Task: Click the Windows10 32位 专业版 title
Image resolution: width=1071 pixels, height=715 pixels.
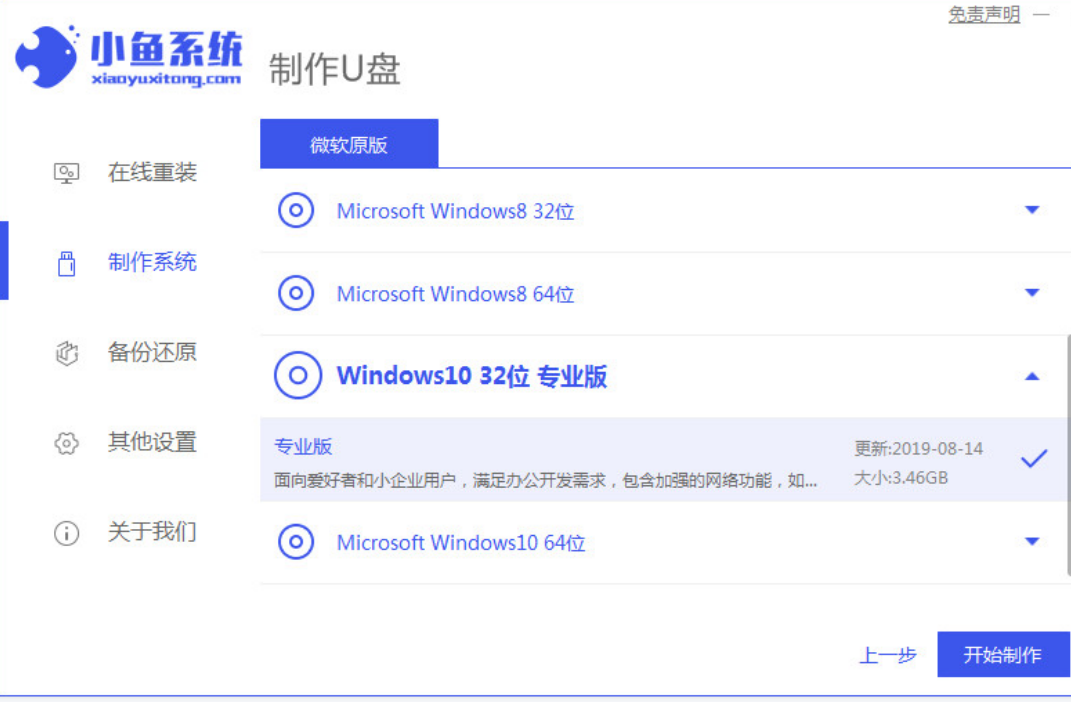Action: [x=472, y=376]
